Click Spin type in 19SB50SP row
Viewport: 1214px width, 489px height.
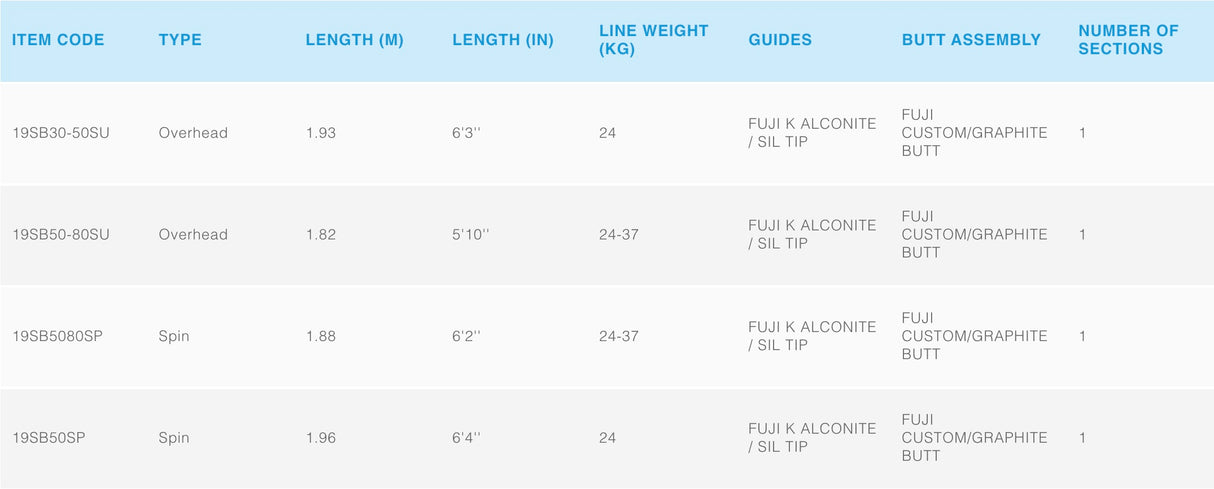click(x=173, y=438)
